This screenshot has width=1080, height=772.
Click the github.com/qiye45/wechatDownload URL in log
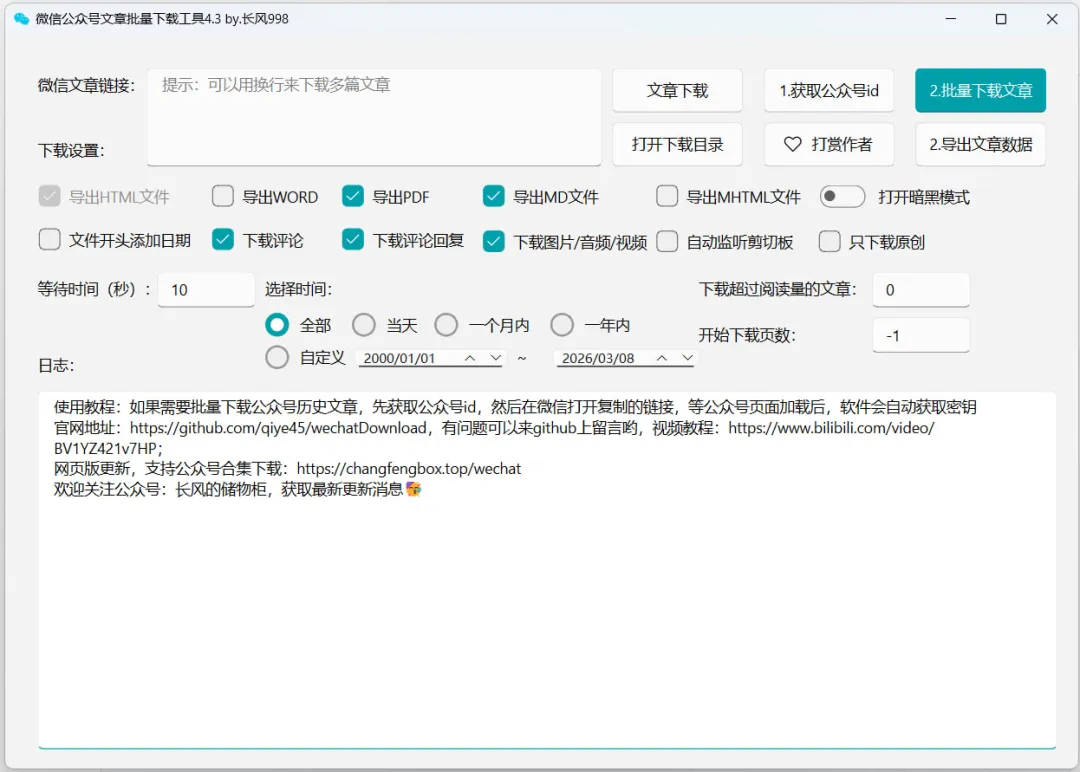278,428
